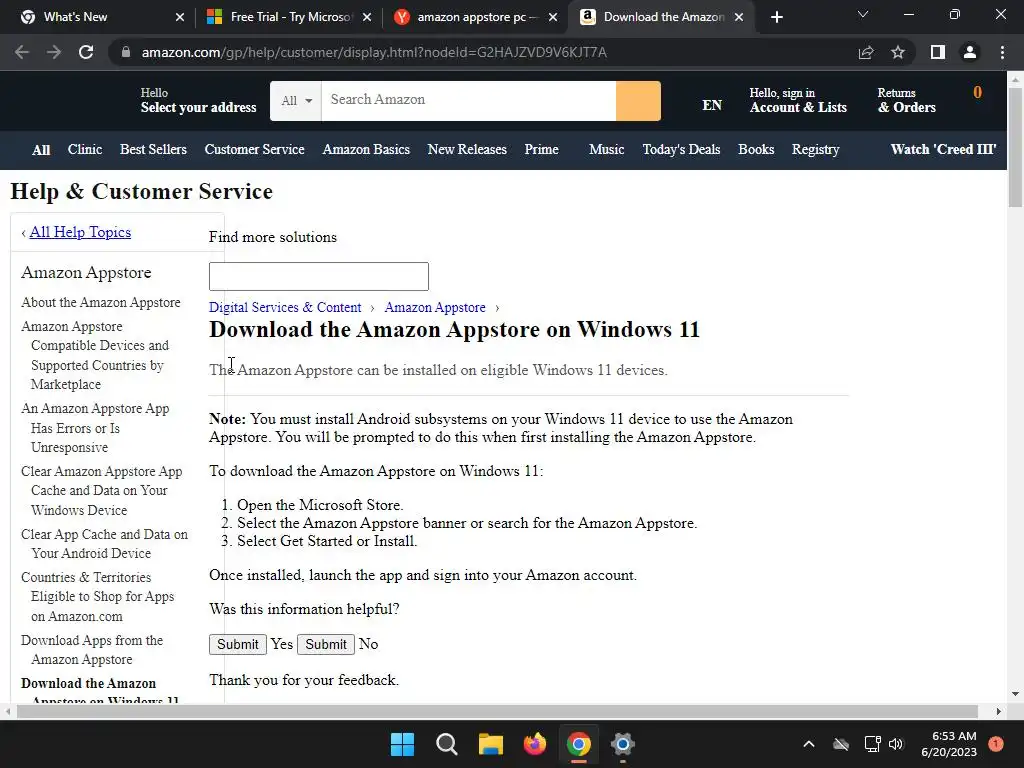
Task: Open Clear Cache on Your Windows Device topic
Action: click(102, 490)
